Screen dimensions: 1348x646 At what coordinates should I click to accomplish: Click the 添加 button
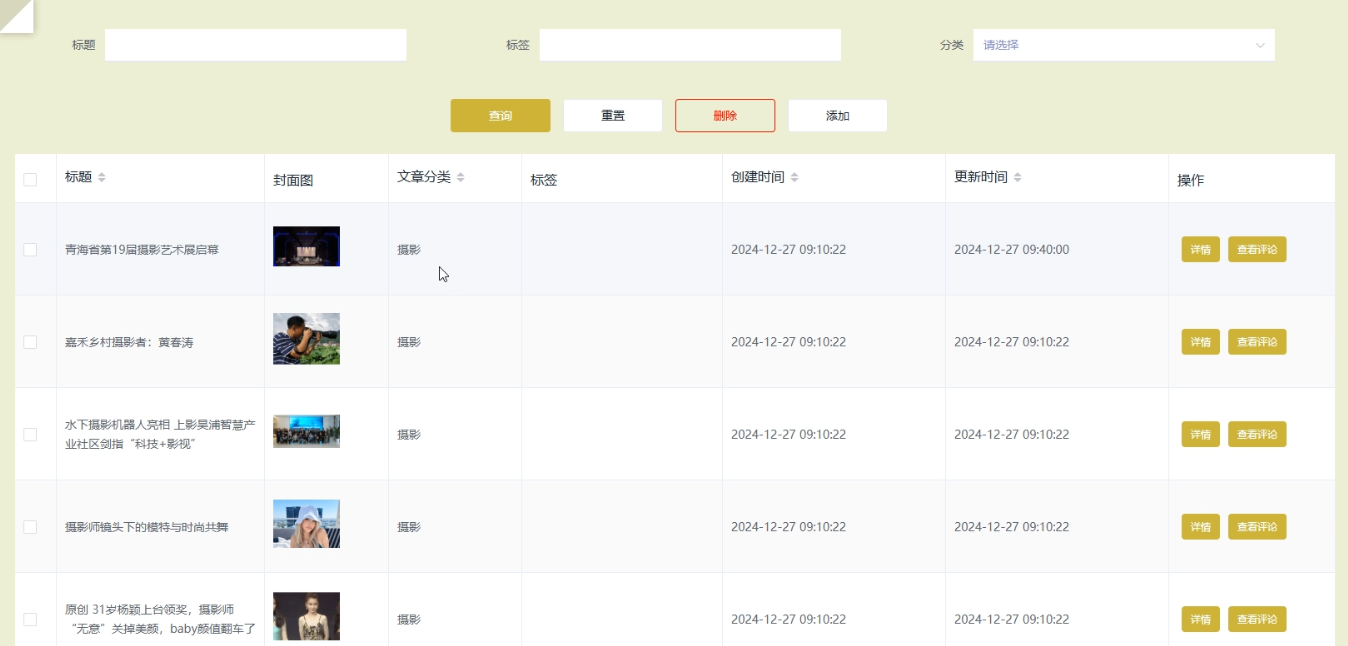(x=838, y=116)
